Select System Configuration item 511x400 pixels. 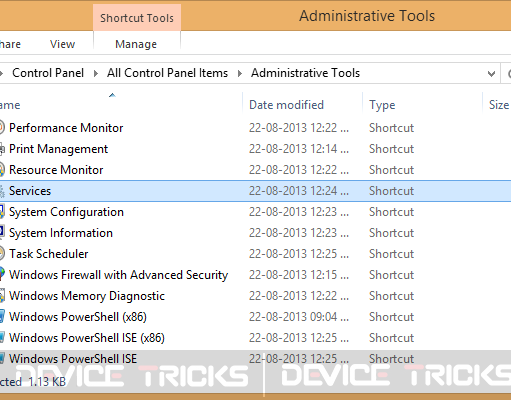click(66, 212)
